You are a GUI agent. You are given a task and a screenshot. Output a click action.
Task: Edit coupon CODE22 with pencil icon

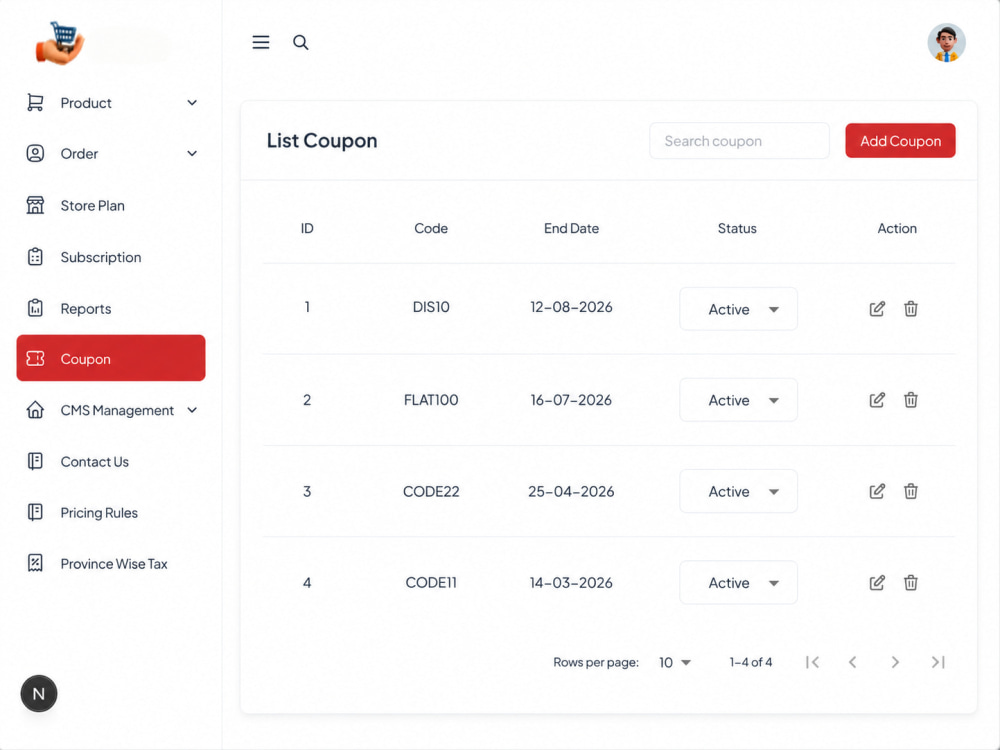point(877,491)
